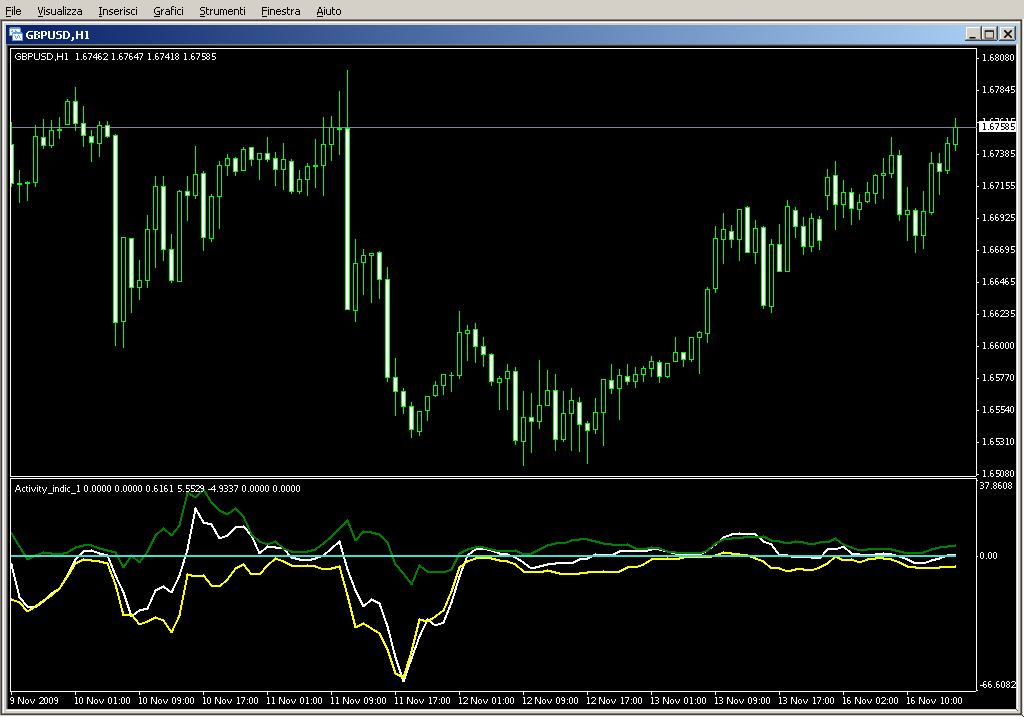Screen dimensions: 1024x717
Task: Click the 11 Nov 17:00 time label
Action: tap(422, 701)
